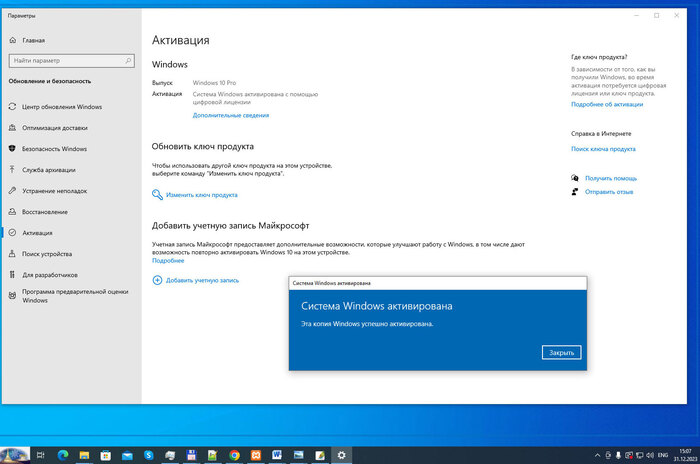The height and width of the screenshot is (464, 700).
Task: Open the clock and date flyout
Action: point(685,455)
